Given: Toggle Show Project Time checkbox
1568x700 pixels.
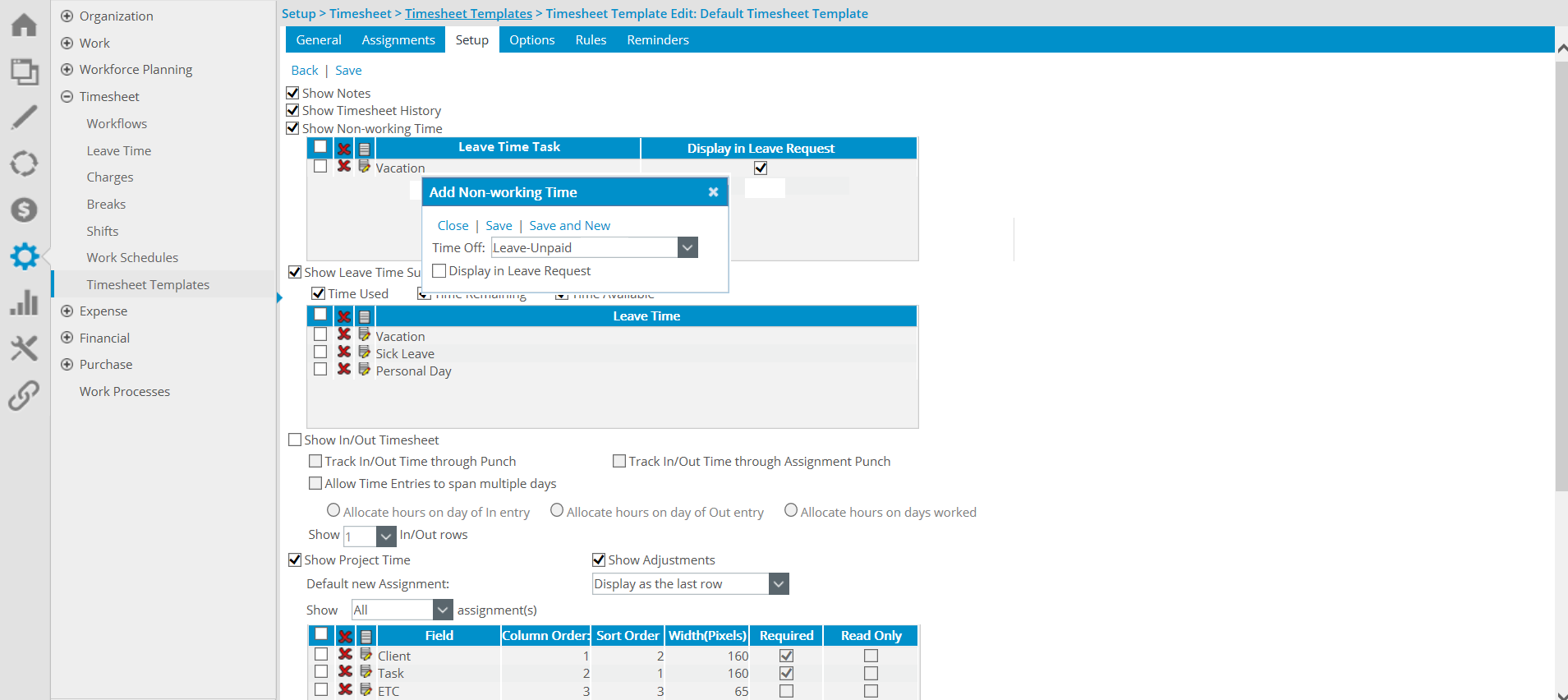Looking at the screenshot, I should (x=295, y=560).
